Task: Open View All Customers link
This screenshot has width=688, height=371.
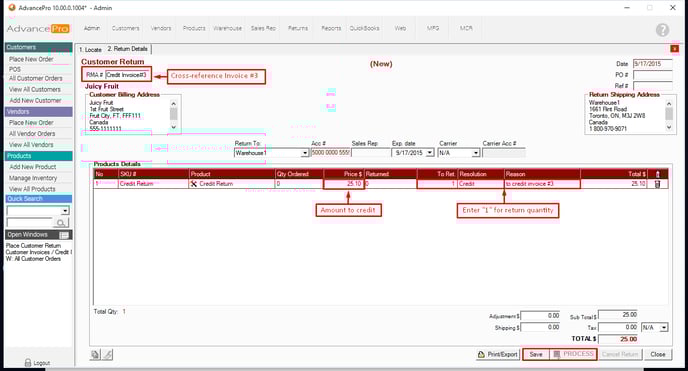Action: point(35,89)
